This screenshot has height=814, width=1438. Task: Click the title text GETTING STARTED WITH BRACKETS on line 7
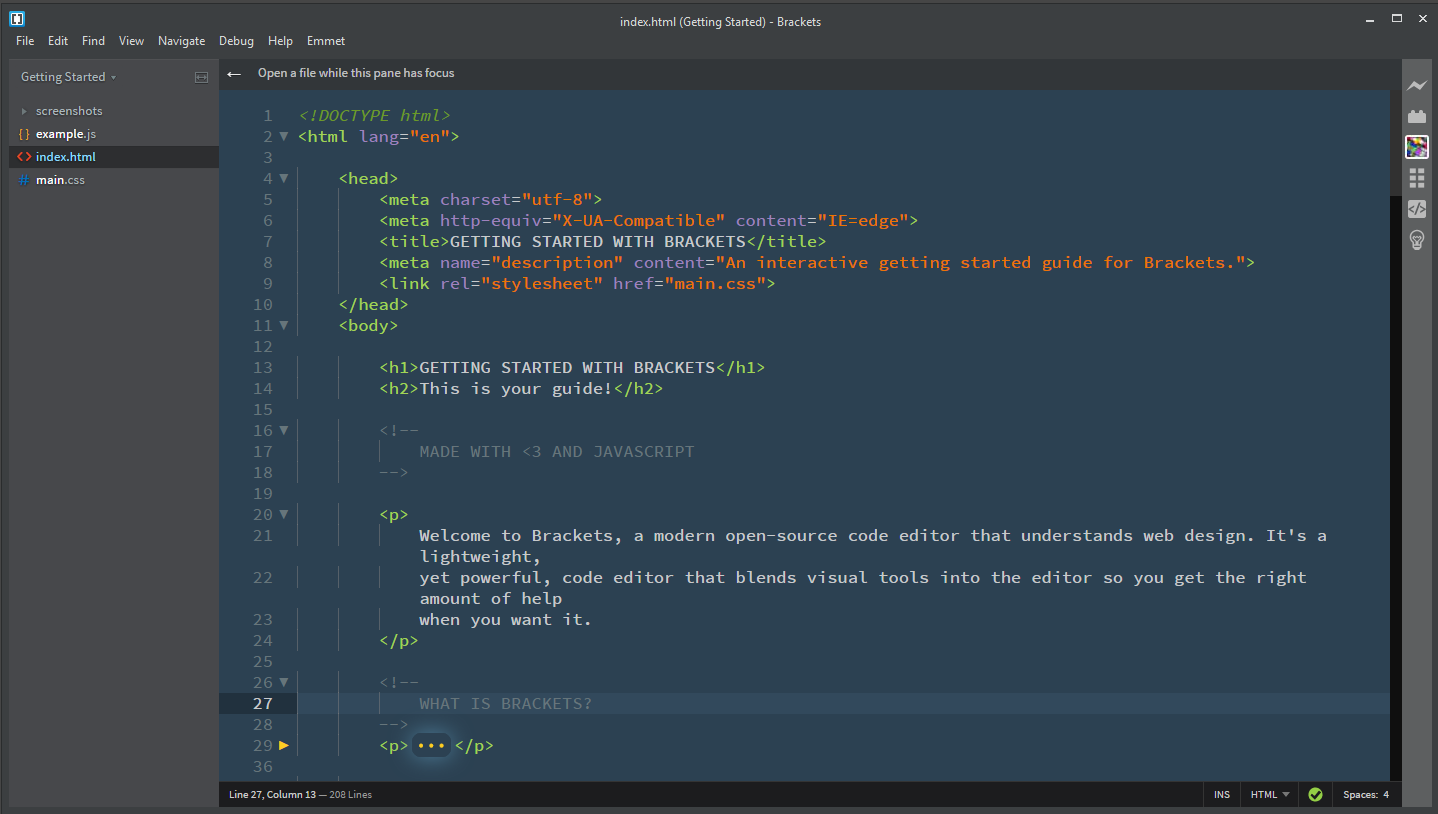598,242
